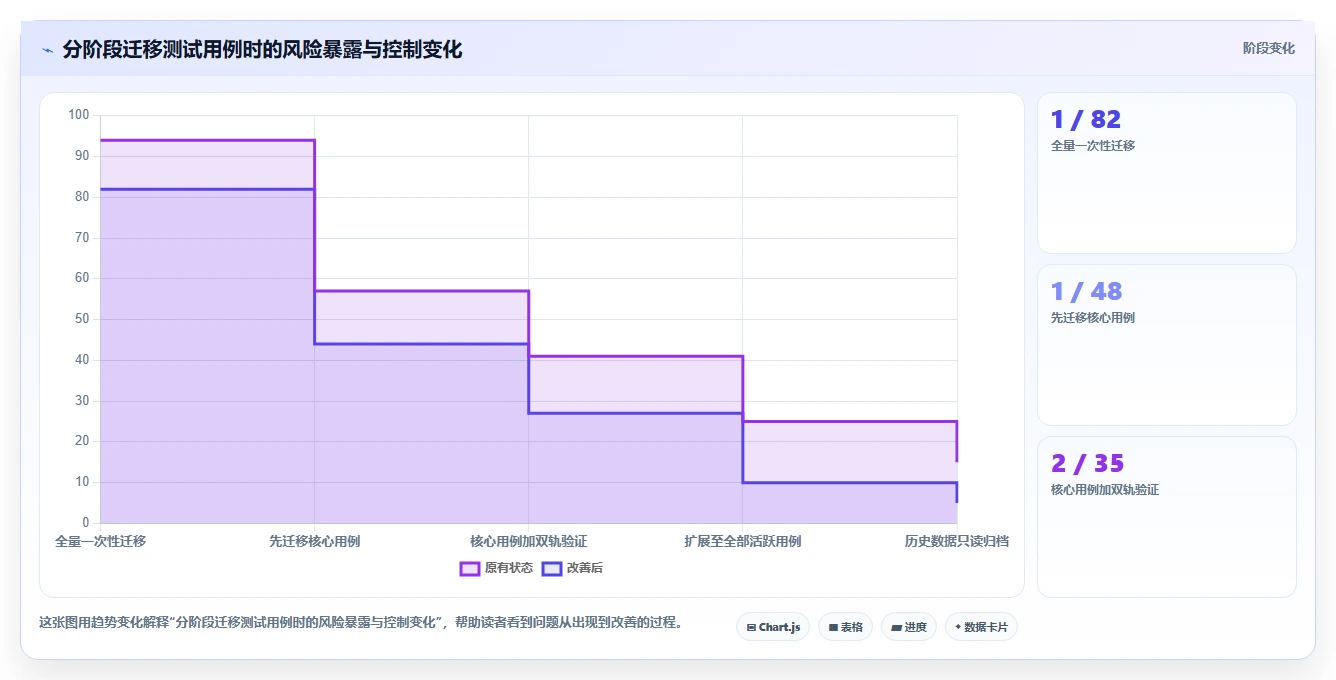Click the 全量一次性迁移 x-axis label
Screen dimensions: 1336x680
click(100, 541)
